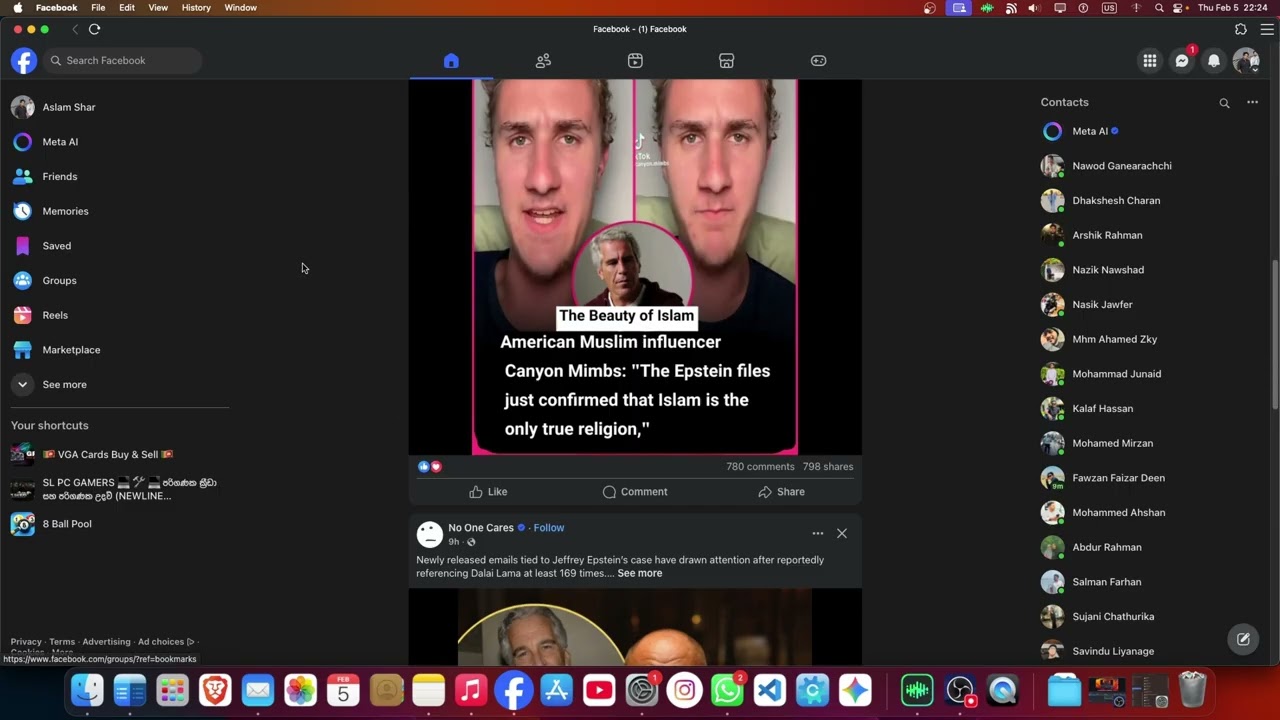The width and height of the screenshot is (1280, 720).
Task: Open the No One Cares page name
Action: (481, 528)
